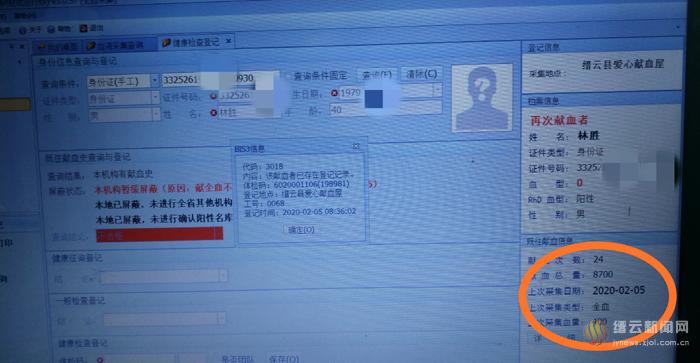The height and width of the screenshot is (363, 700).
Task: Click the 清除(C) button
Action: (421, 74)
